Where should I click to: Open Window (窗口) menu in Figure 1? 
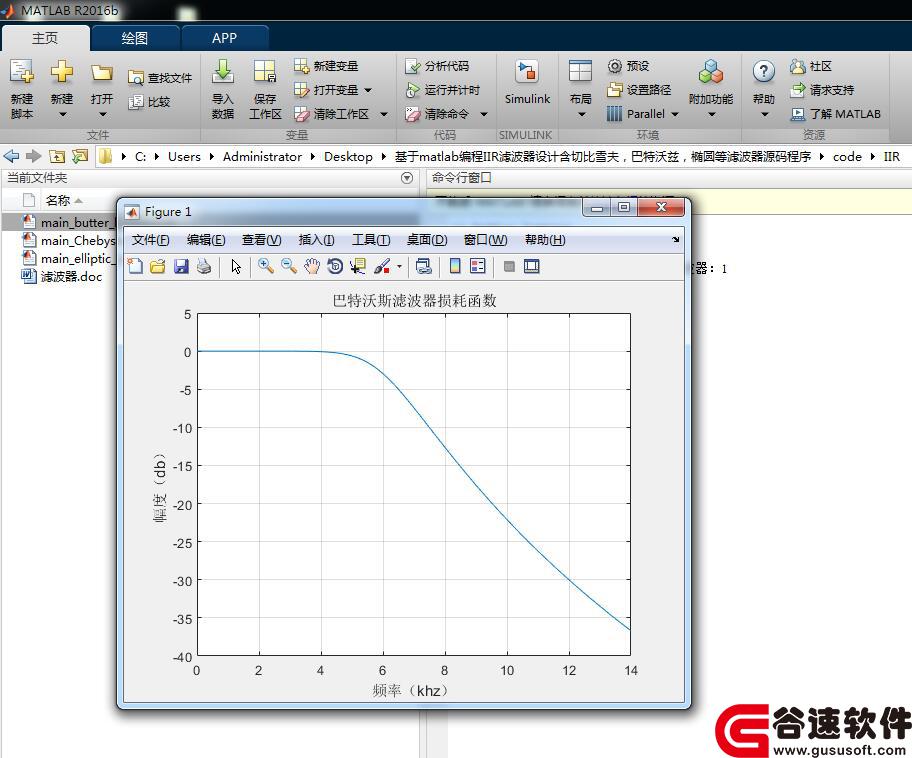486,240
